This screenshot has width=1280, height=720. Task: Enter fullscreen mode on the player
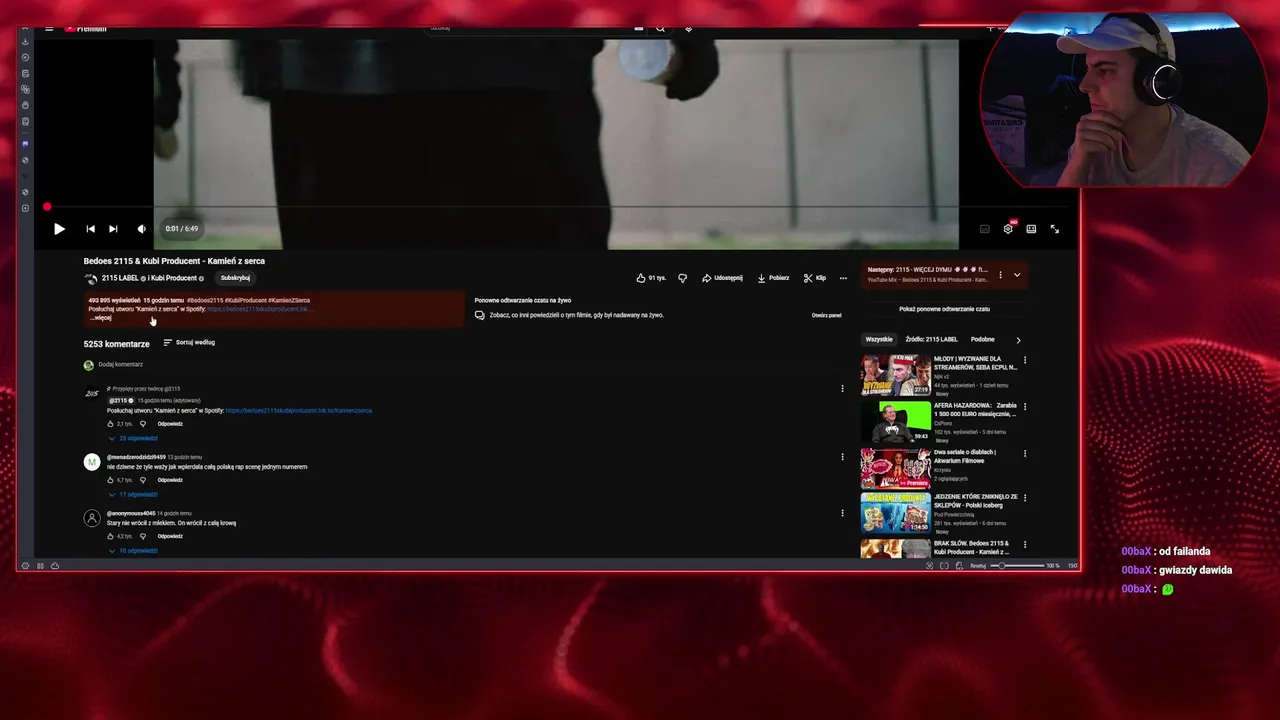(1054, 229)
